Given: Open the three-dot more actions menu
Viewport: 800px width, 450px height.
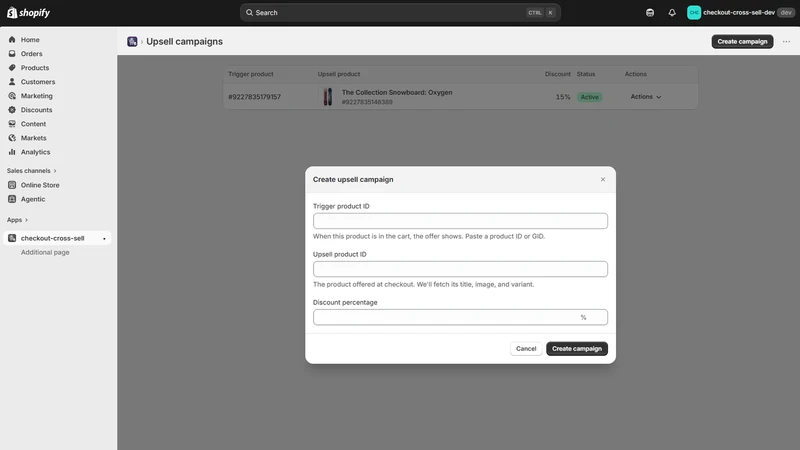Looking at the screenshot, I should point(786,41).
